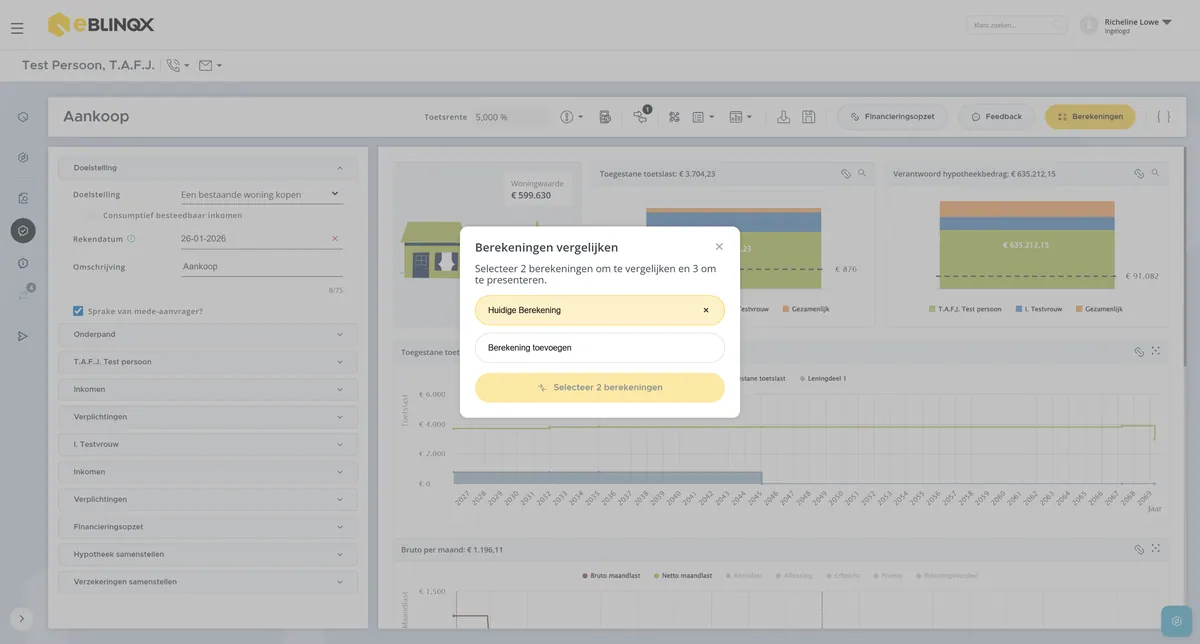Click the info icon next to Rekendatum
Image resolution: width=1200 pixels, height=644 pixels.
coord(131,239)
